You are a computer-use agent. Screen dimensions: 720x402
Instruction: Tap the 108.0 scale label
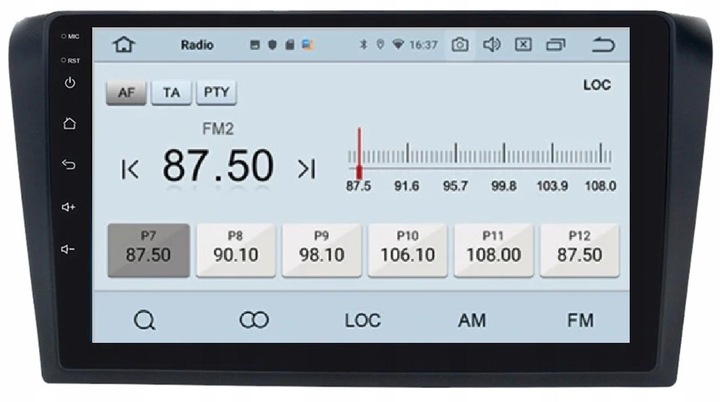[x=600, y=186]
